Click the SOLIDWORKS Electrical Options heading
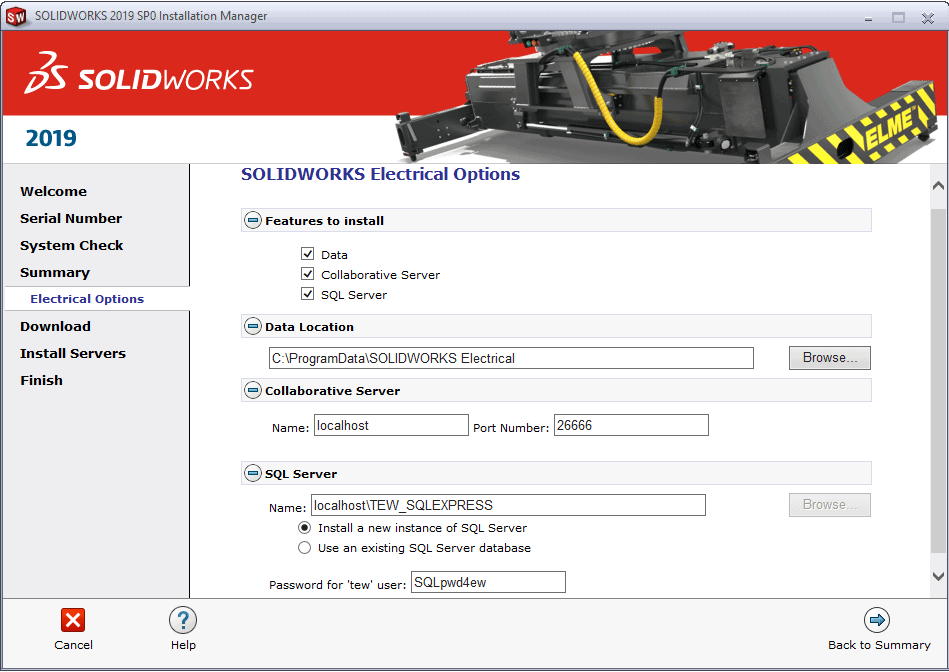Viewport: 949px width, 672px height. (380, 174)
